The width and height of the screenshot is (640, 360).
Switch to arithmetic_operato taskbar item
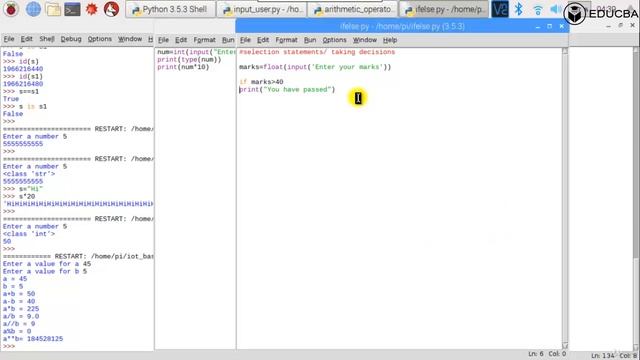point(353,9)
